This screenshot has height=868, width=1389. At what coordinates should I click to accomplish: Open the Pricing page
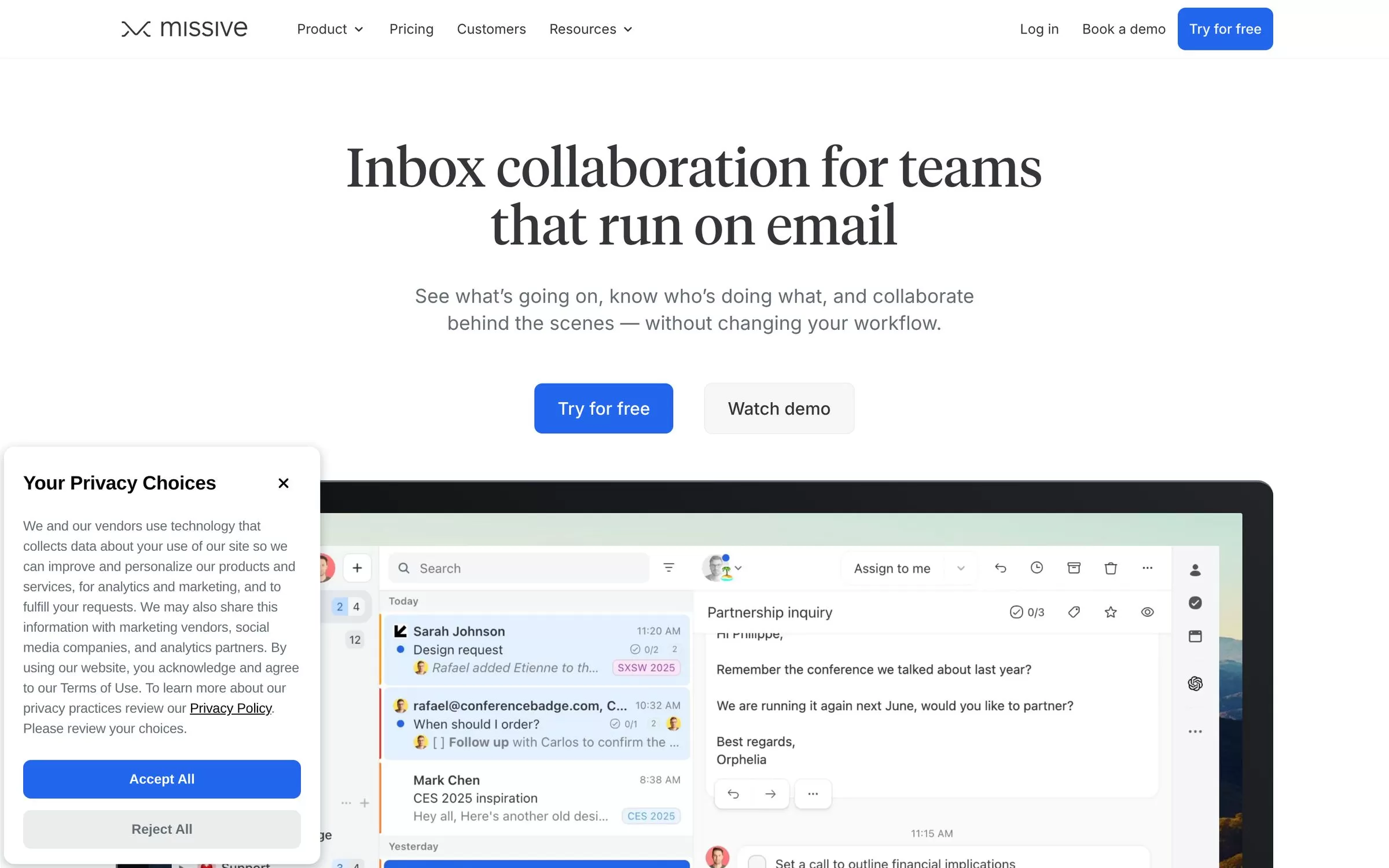pyautogui.click(x=411, y=29)
